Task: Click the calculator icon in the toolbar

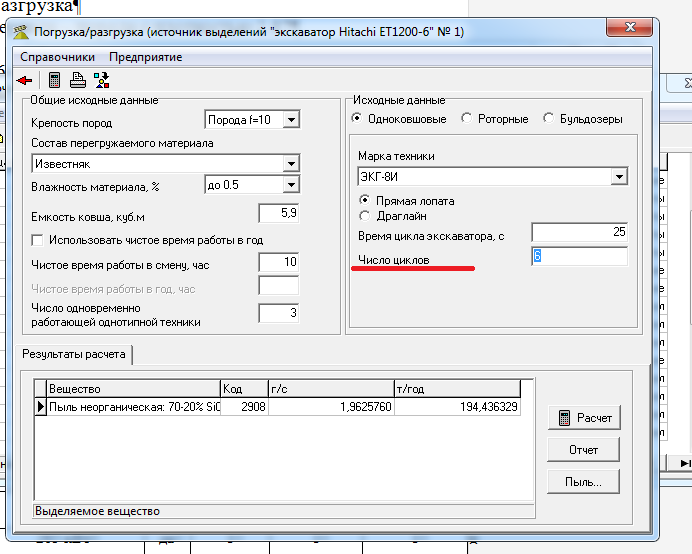Action: tap(55, 80)
